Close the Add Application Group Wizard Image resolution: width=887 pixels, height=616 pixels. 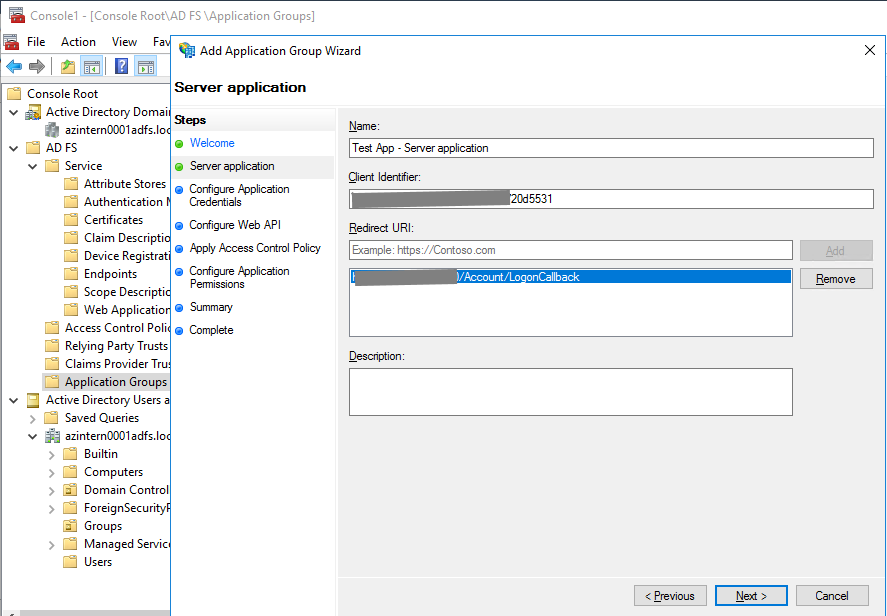tap(869, 50)
